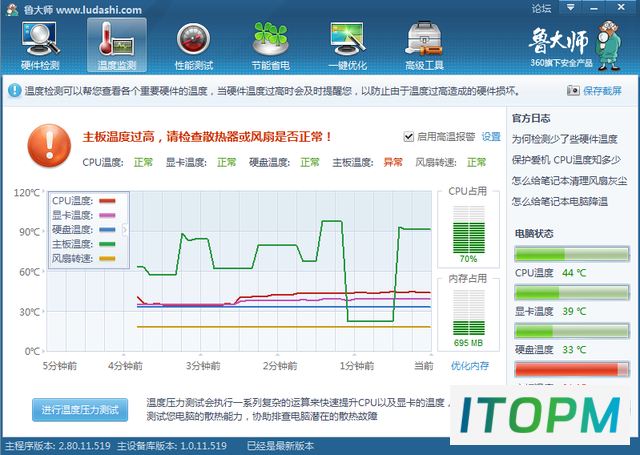Start the 进行温度压力测试 button
Image resolution: width=640 pixels, height=455 pixels.
click(80, 410)
